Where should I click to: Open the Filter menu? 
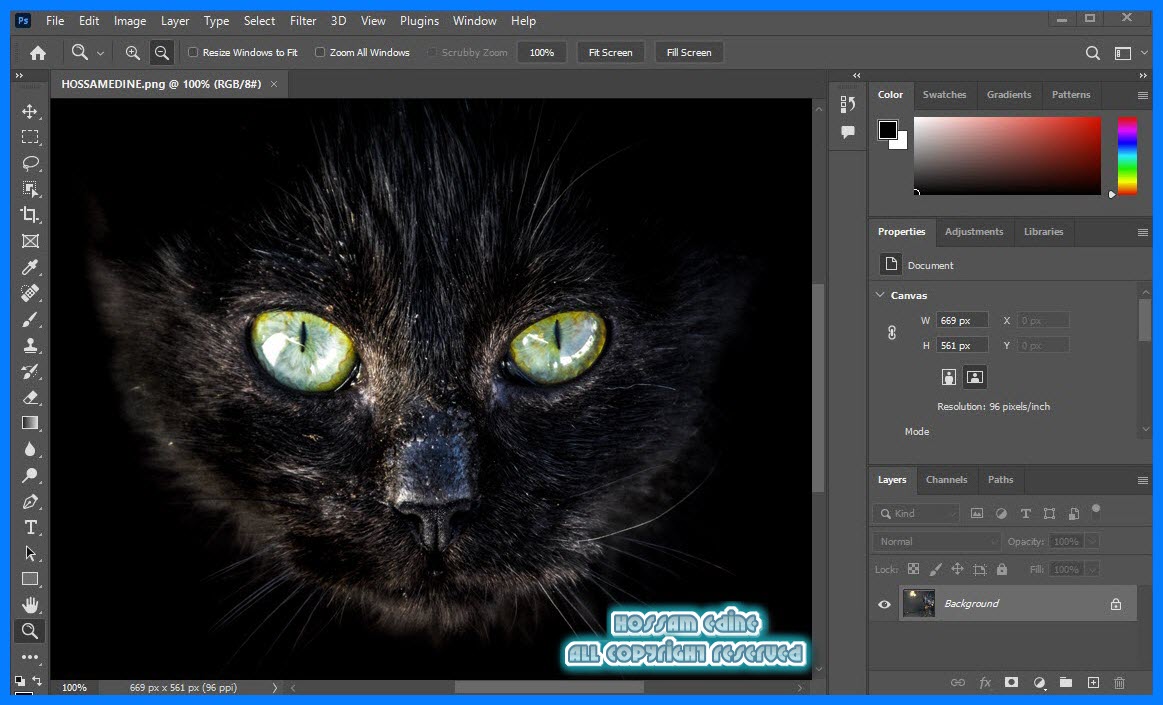pyautogui.click(x=303, y=21)
